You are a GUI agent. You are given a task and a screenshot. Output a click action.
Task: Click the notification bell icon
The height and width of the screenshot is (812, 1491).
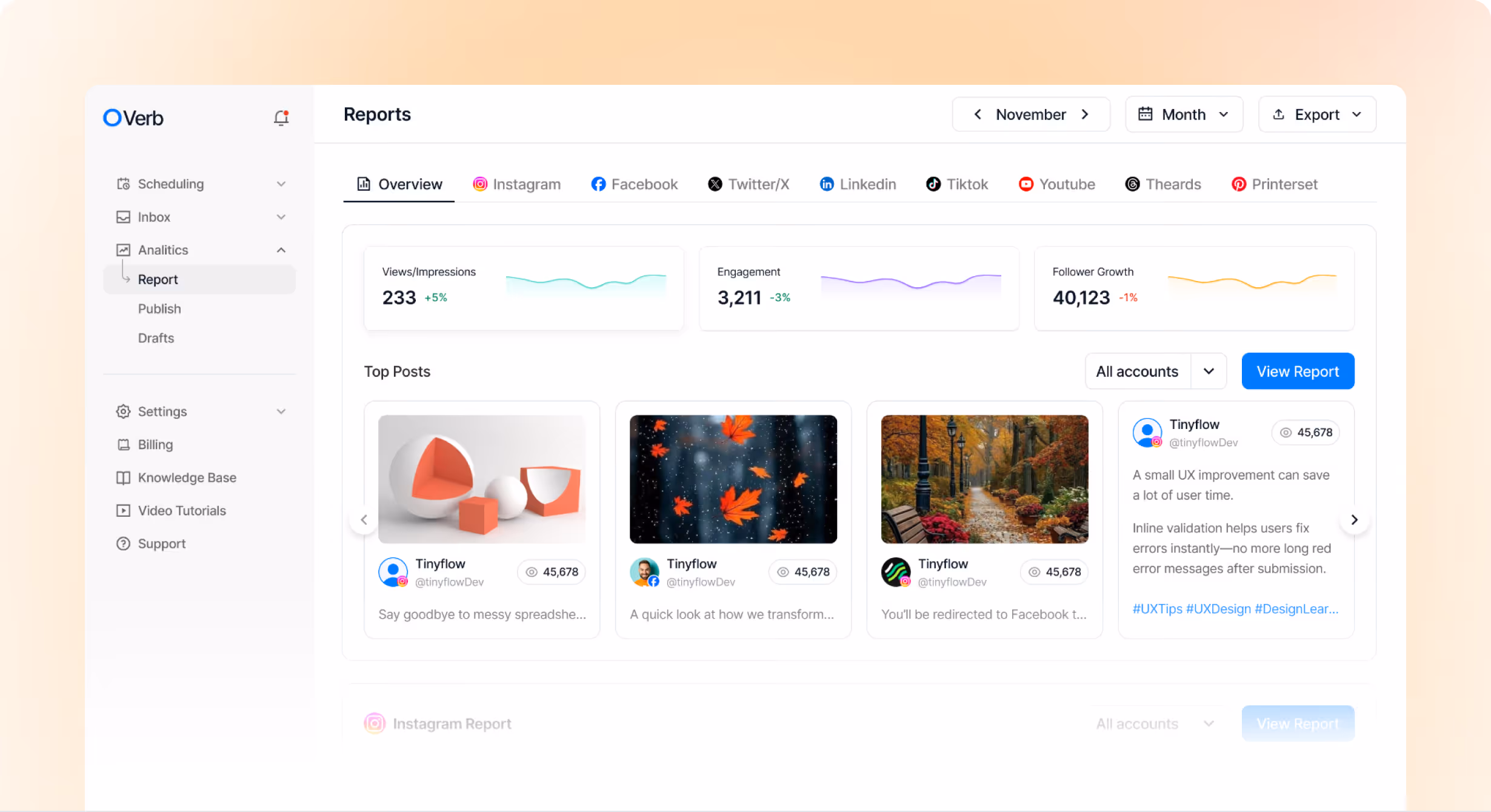coord(281,118)
